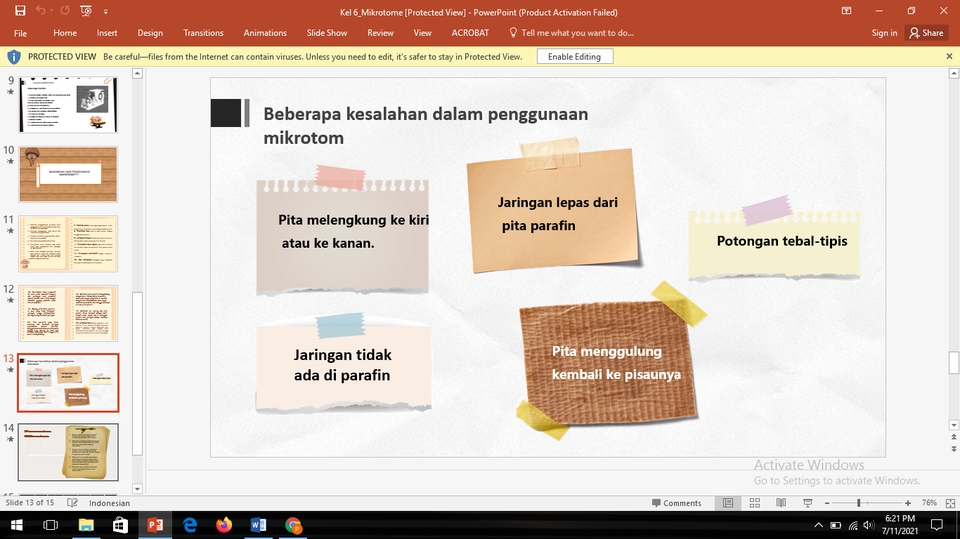The image size is (960, 539).
Task: Go to the Transitions tab
Action: (203, 33)
